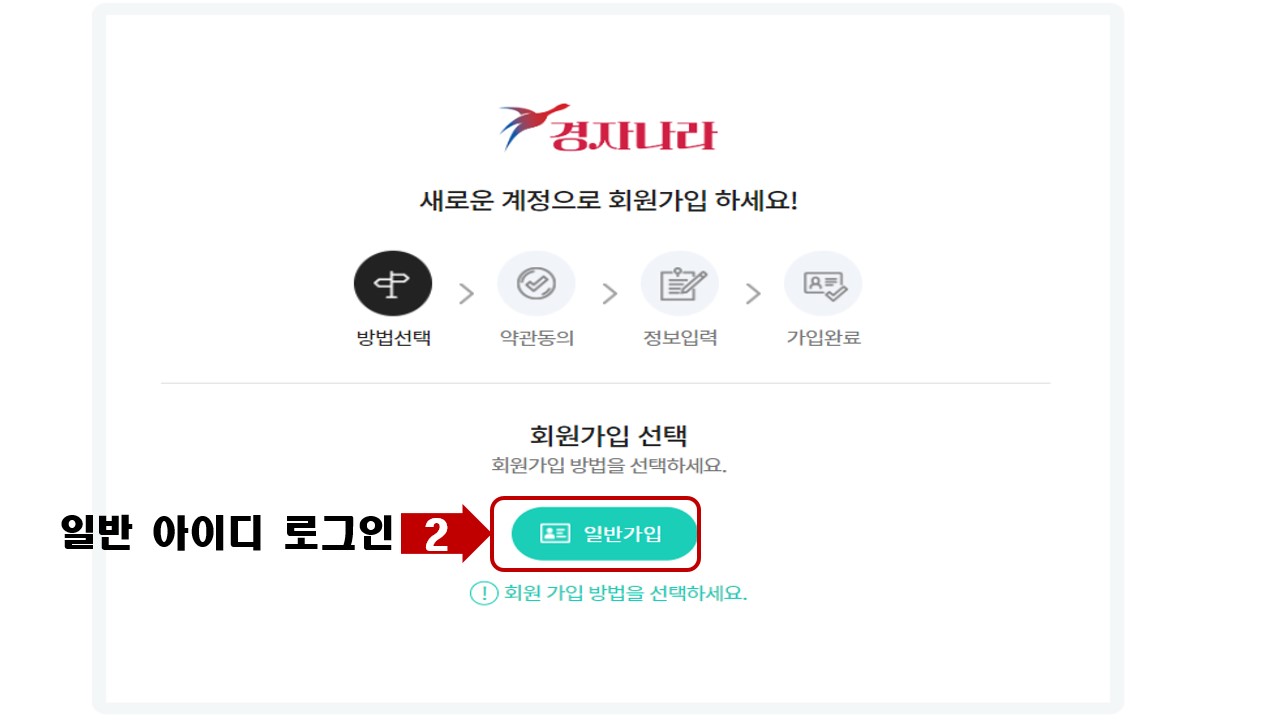Click the 회원 가입 방법을 선택하세요 notice text
Viewport: 1280px width, 720px height.
tap(626, 593)
